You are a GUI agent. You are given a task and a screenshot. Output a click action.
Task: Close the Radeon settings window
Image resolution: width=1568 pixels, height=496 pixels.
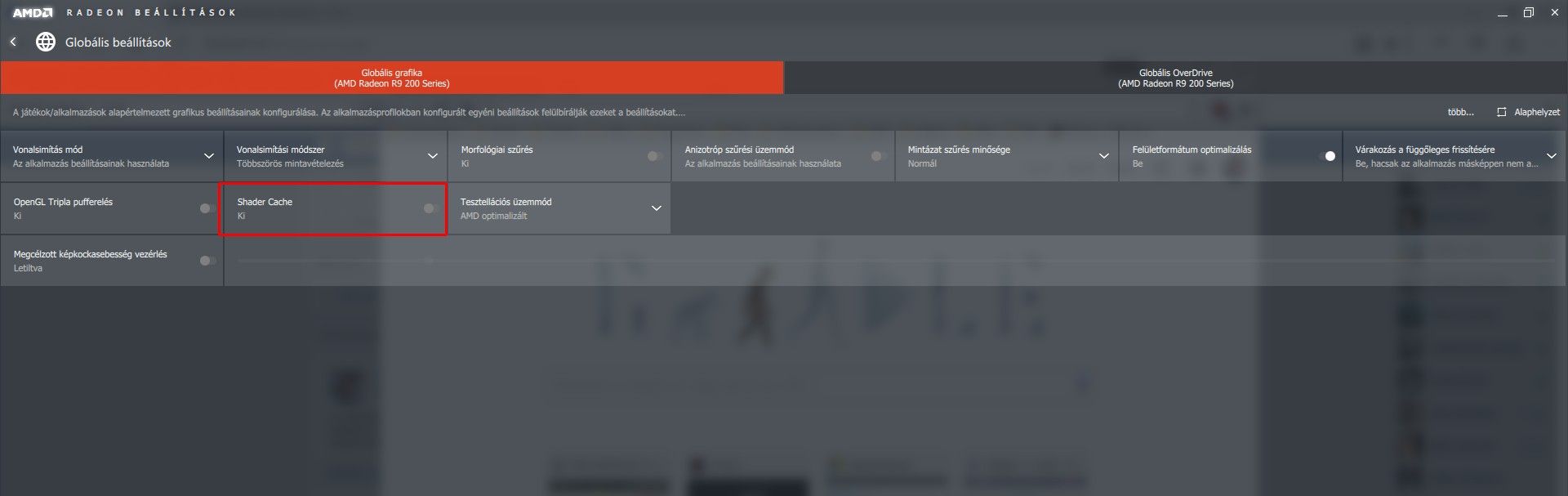point(1556,12)
